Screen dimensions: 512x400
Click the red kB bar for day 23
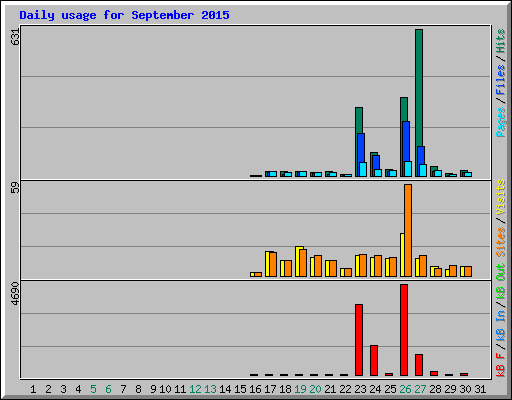(359, 340)
